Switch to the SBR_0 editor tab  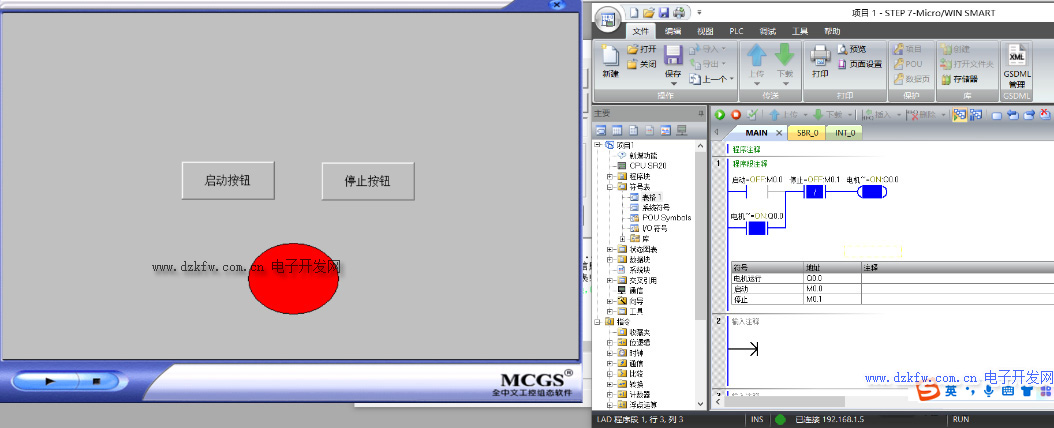[x=808, y=133]
